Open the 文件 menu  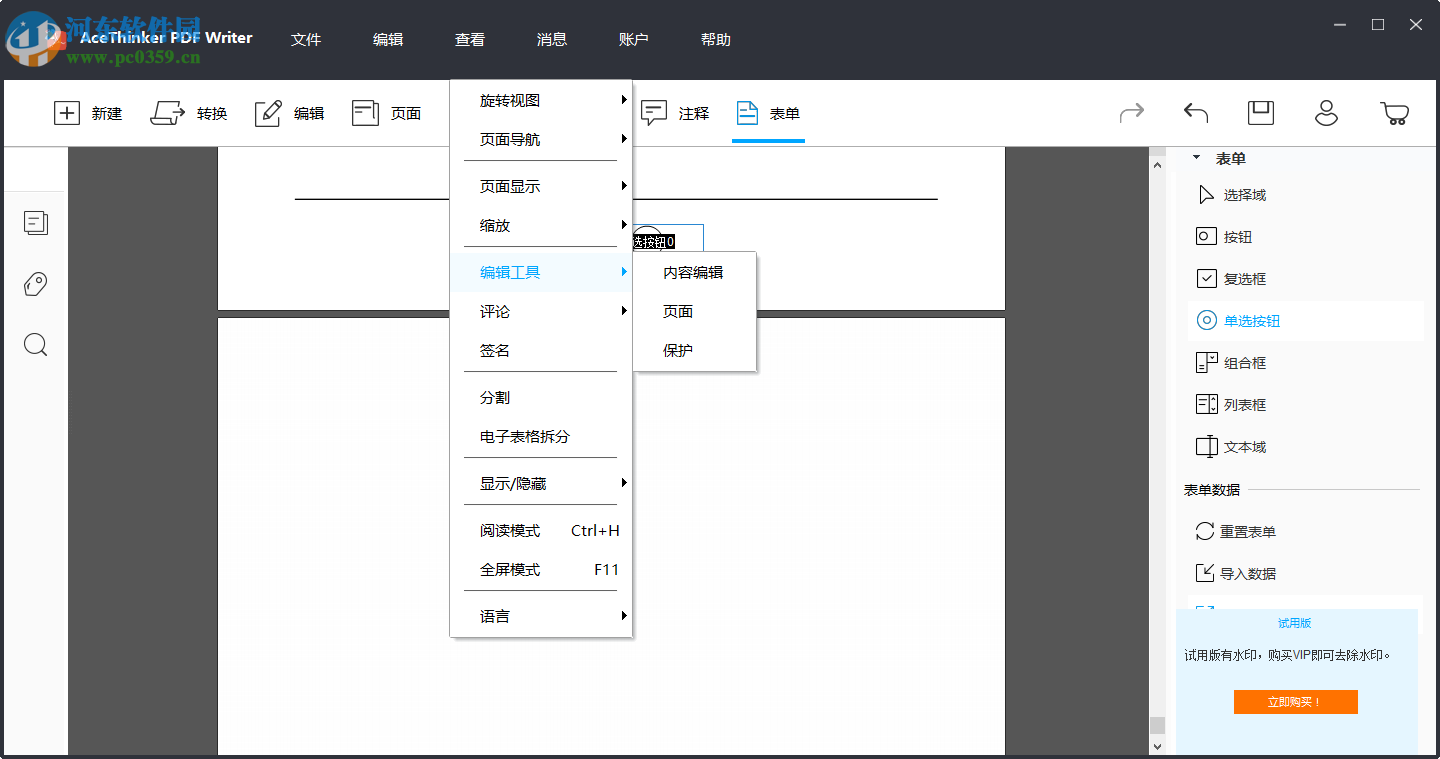tap(306, 39)
